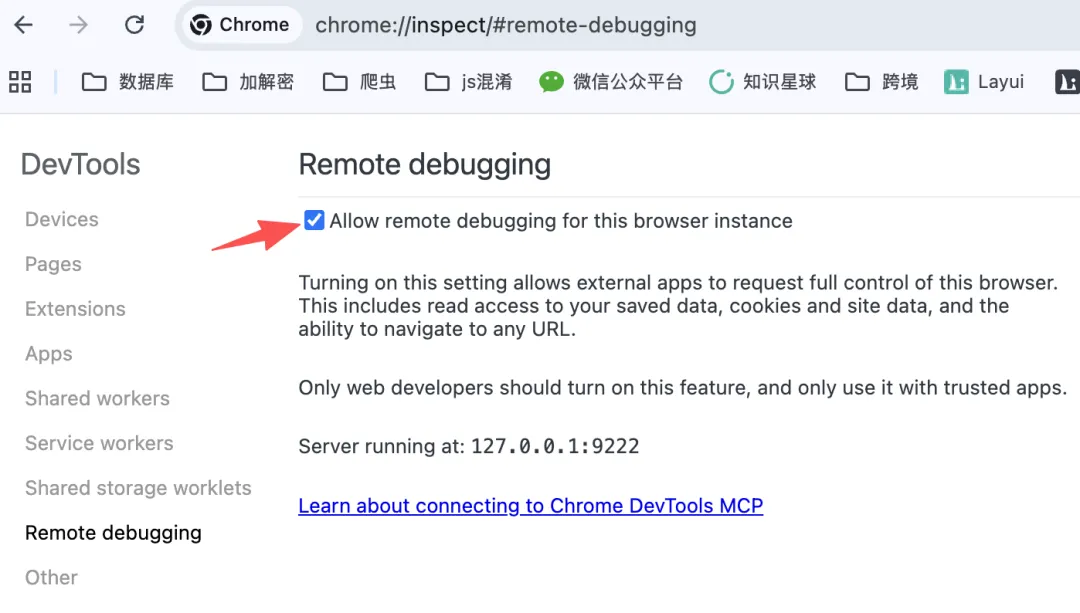Screen dimensions: 1080x613
Task: Open the 数据库 bookmark folder
Action: click(x=128, y=82)
